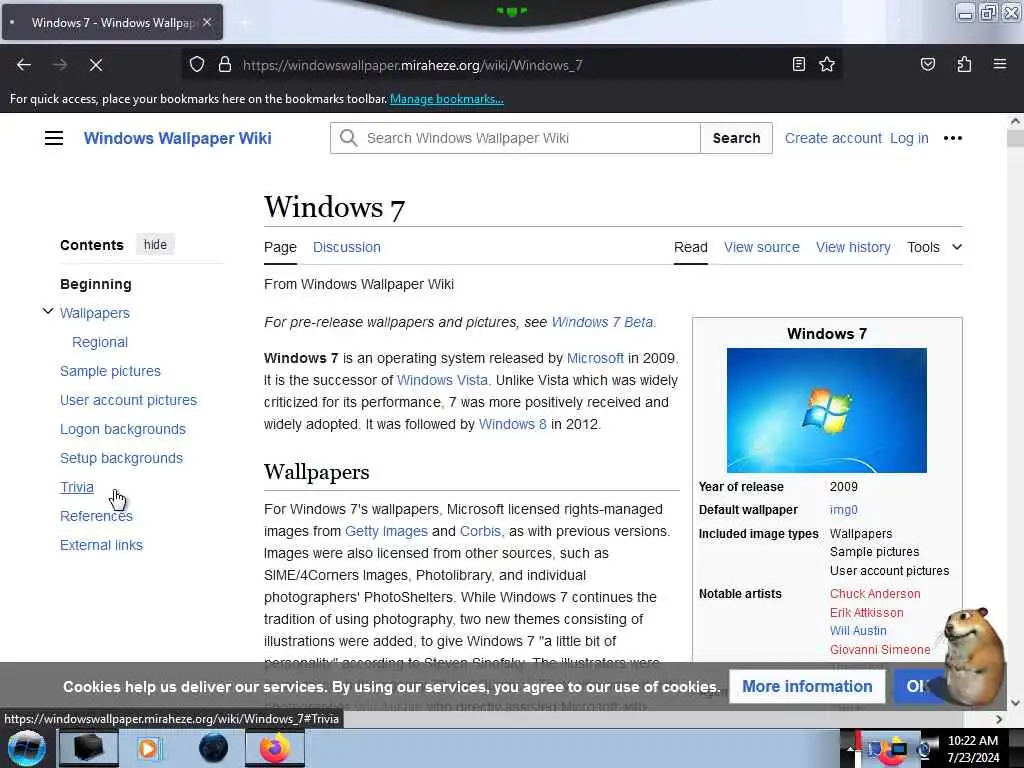Open the Will Austin artist link
This screenshot has height=768, width=1024.
tap(858, 630)
